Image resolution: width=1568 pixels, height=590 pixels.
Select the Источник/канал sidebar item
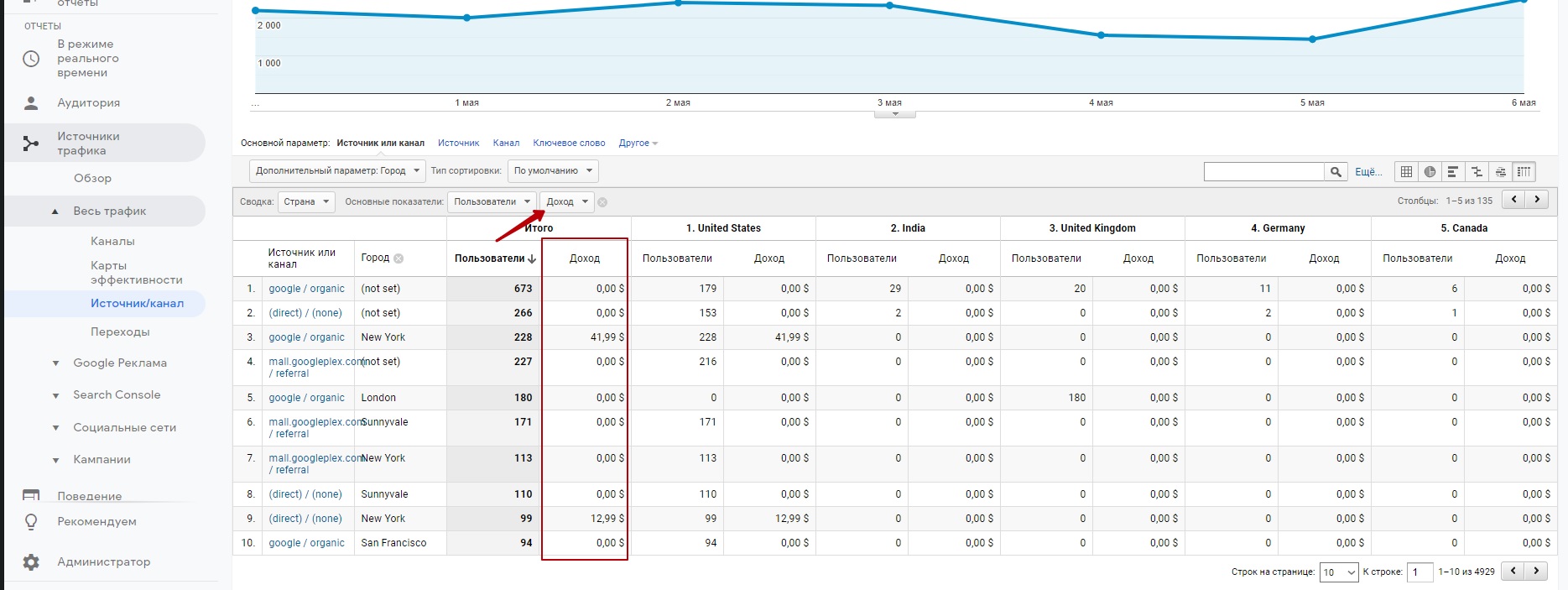pyautogui.click(x=137, y=303)
